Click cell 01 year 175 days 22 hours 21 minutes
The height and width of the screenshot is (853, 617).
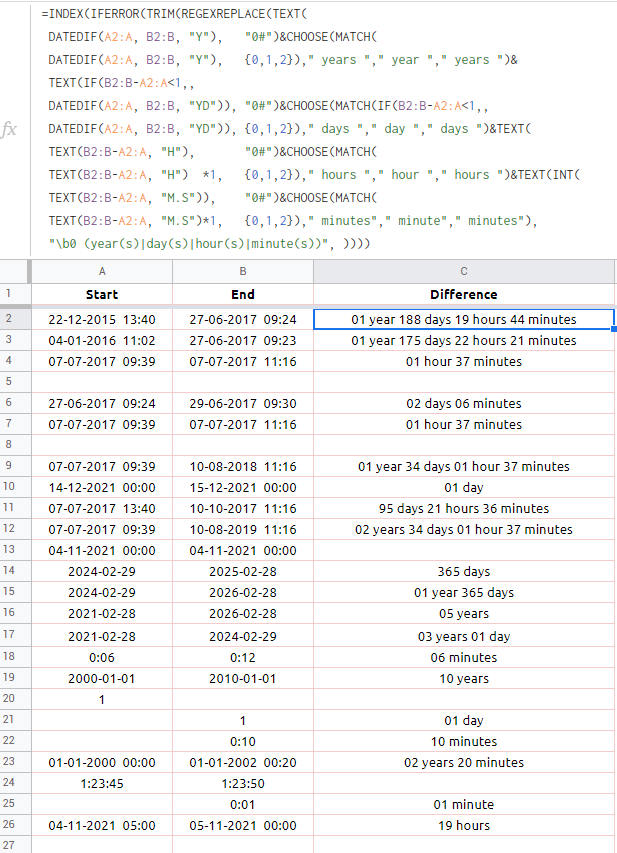464,341
